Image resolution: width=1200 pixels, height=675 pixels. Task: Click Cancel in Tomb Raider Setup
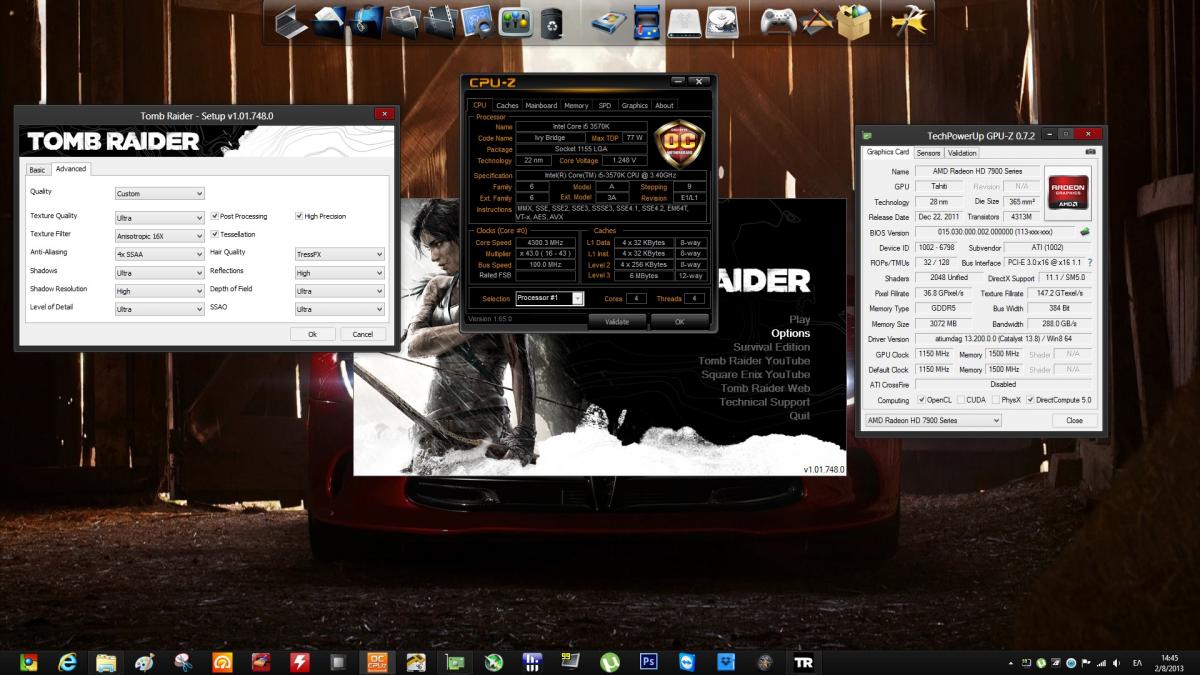pyautogui.click(x=362, y=334)
